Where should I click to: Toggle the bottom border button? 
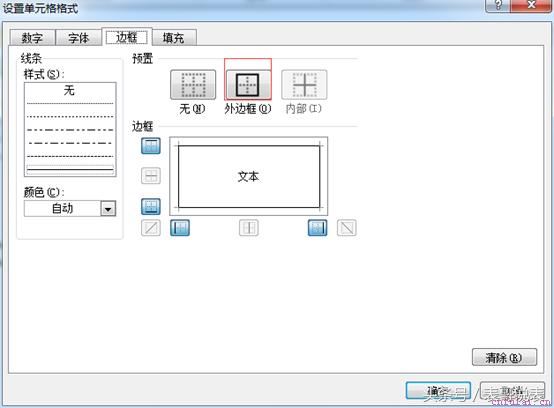[x=151, y=206]
